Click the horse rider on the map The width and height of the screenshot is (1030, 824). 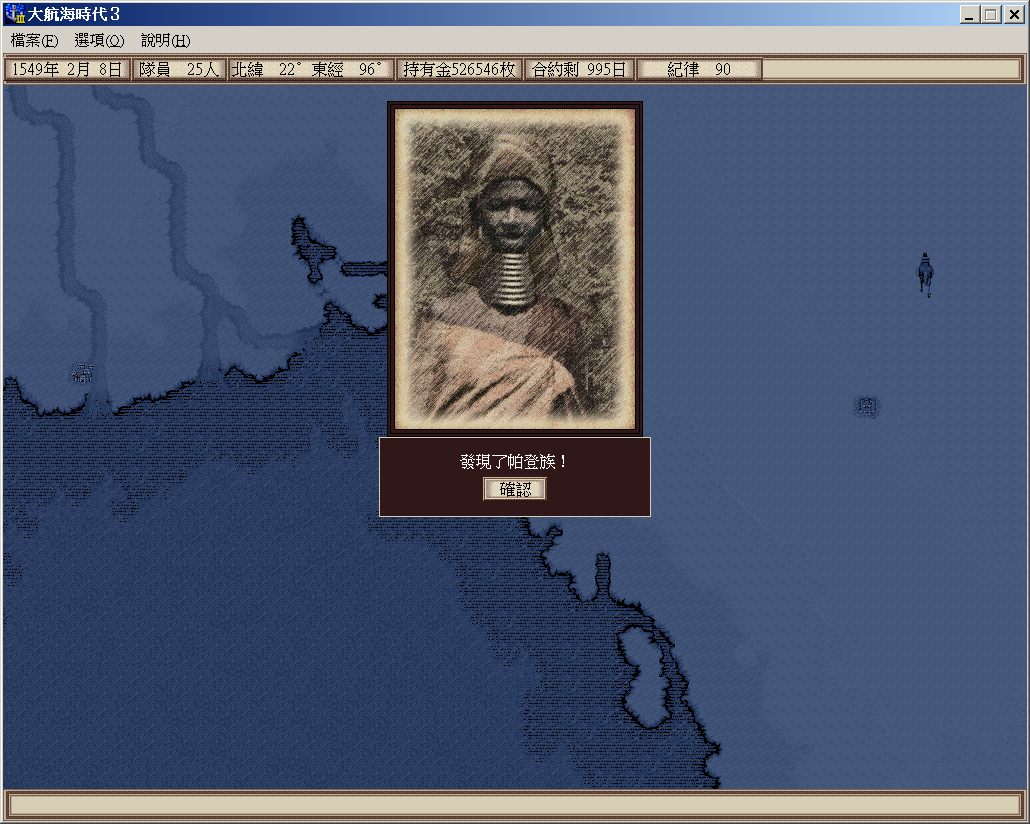point(925,274)
